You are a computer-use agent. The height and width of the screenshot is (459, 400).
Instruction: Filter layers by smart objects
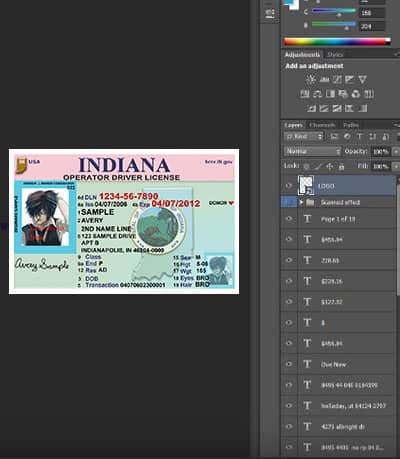pyautogui.click(x=385, y=136)
